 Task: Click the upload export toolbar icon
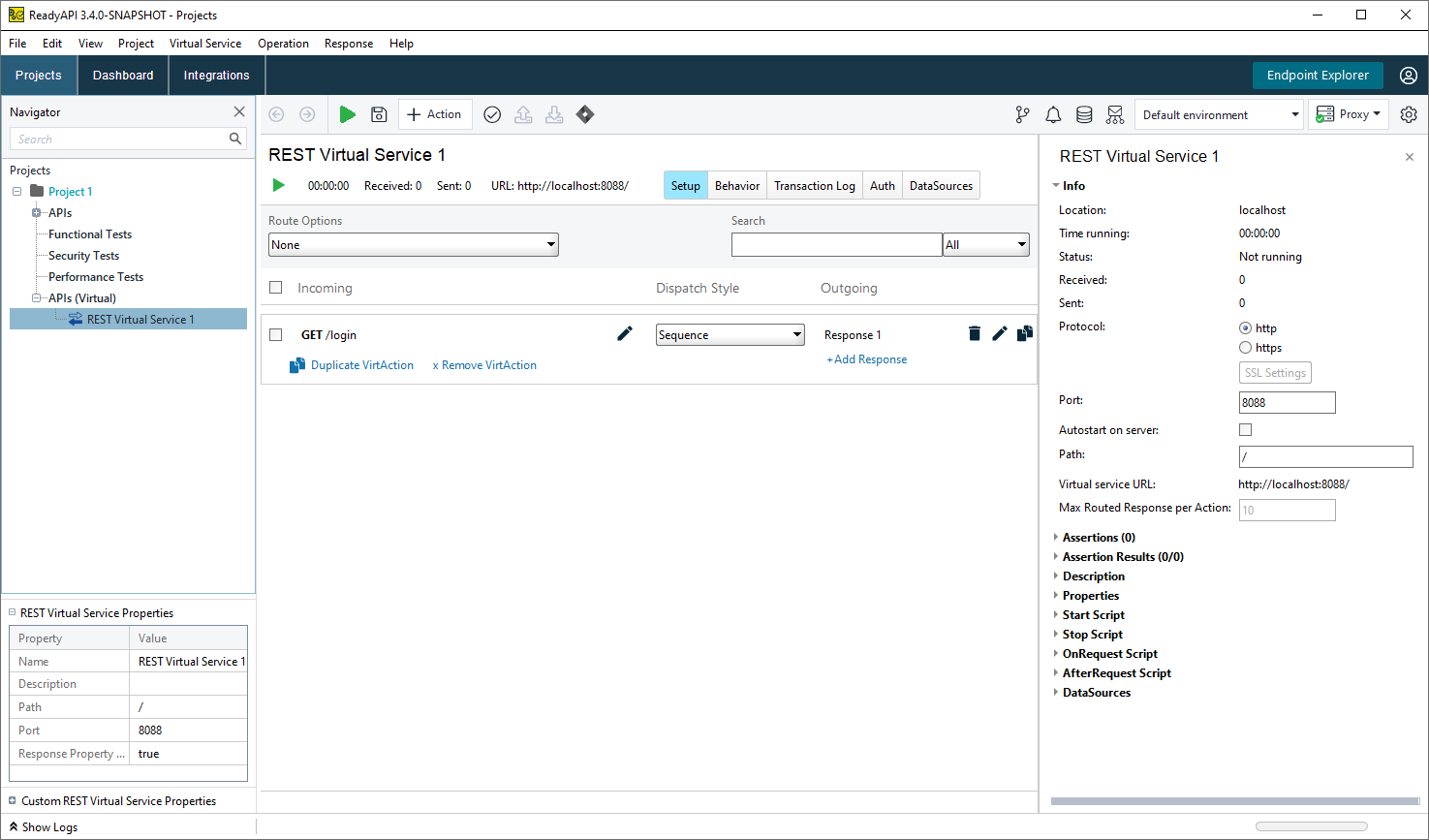coord(523,114)
